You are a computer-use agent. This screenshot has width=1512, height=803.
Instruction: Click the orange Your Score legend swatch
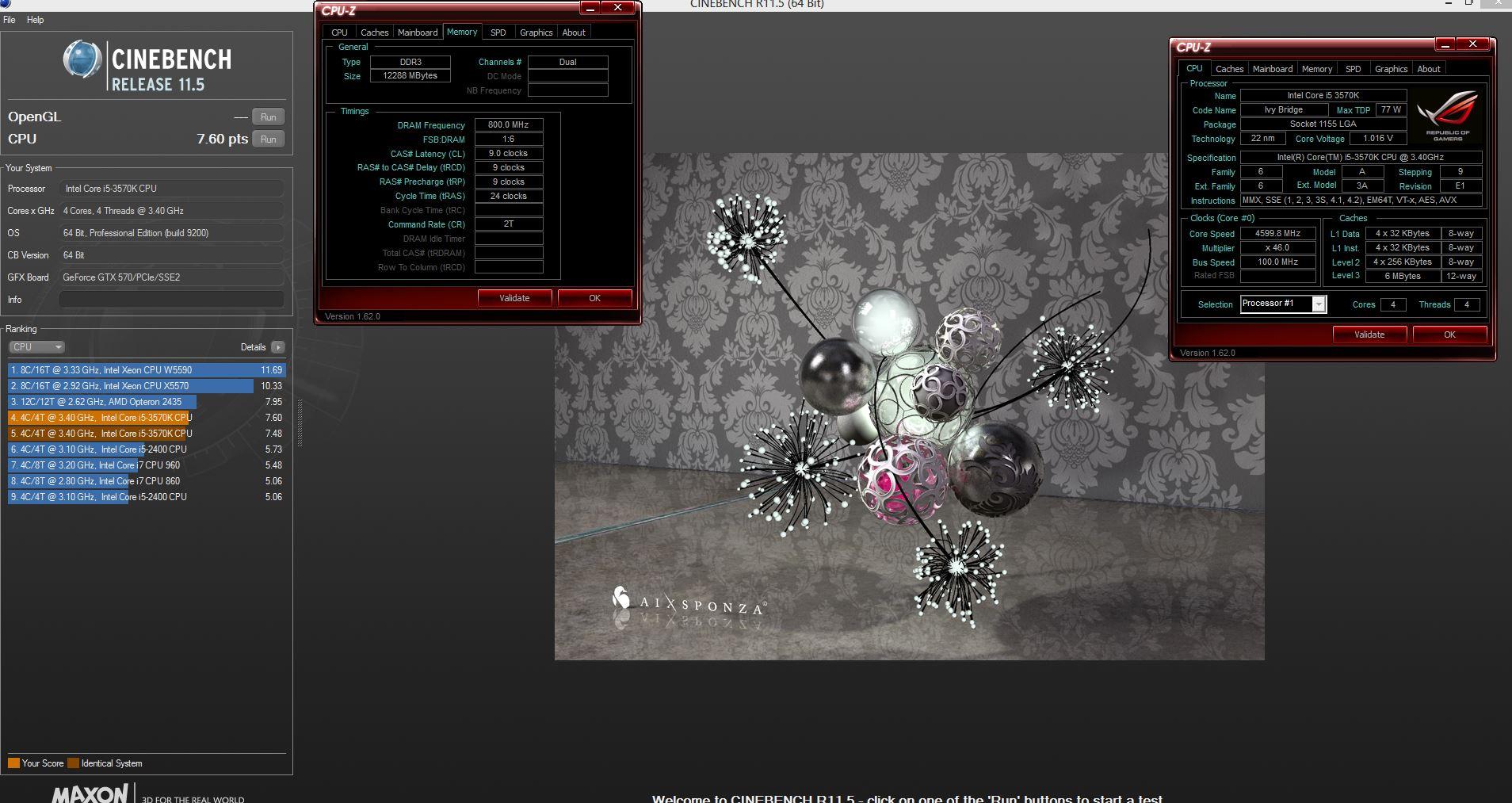tap(13, 763)
